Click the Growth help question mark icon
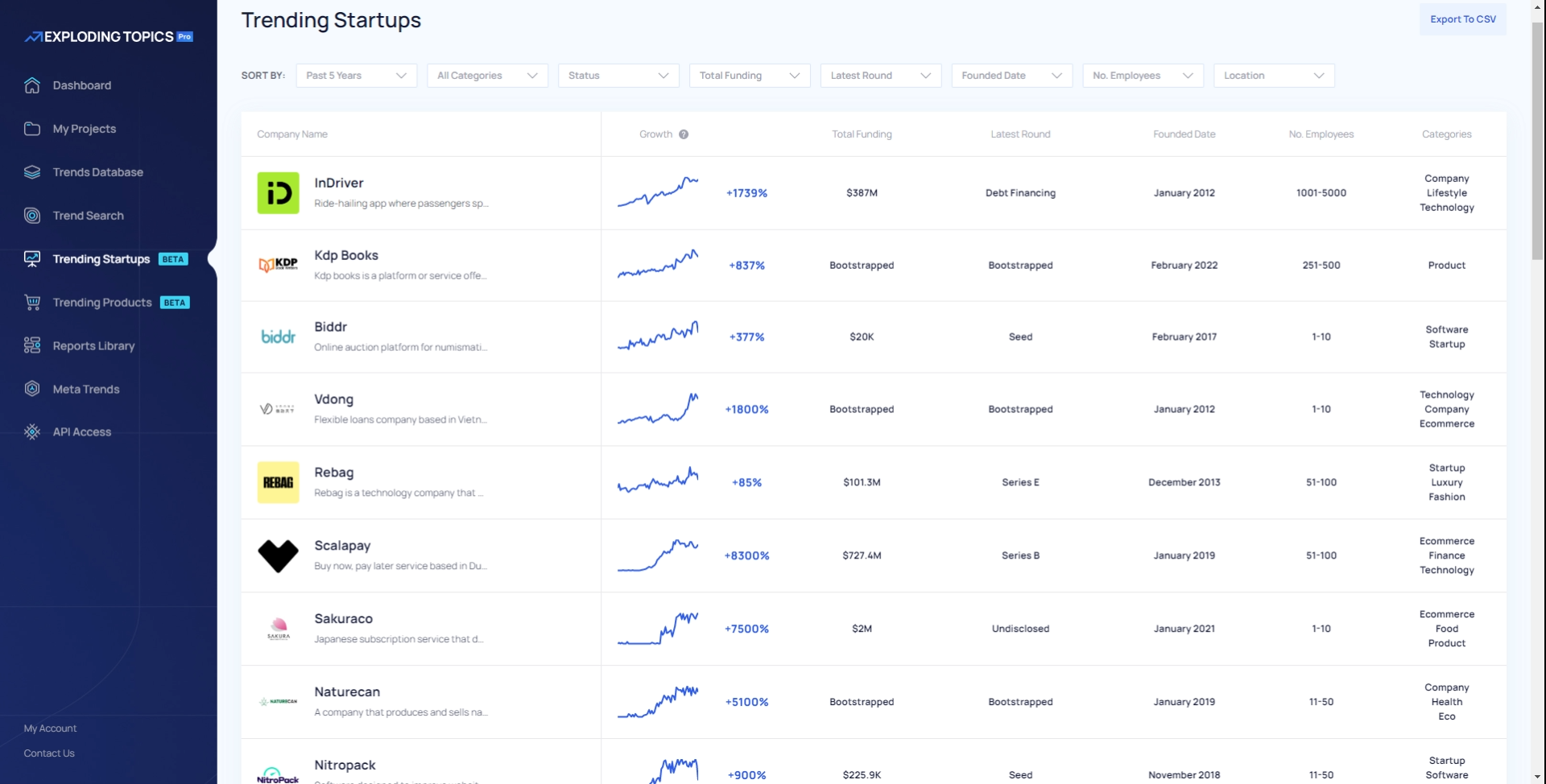The image size is (1546, 784). [x=684, y=134]
